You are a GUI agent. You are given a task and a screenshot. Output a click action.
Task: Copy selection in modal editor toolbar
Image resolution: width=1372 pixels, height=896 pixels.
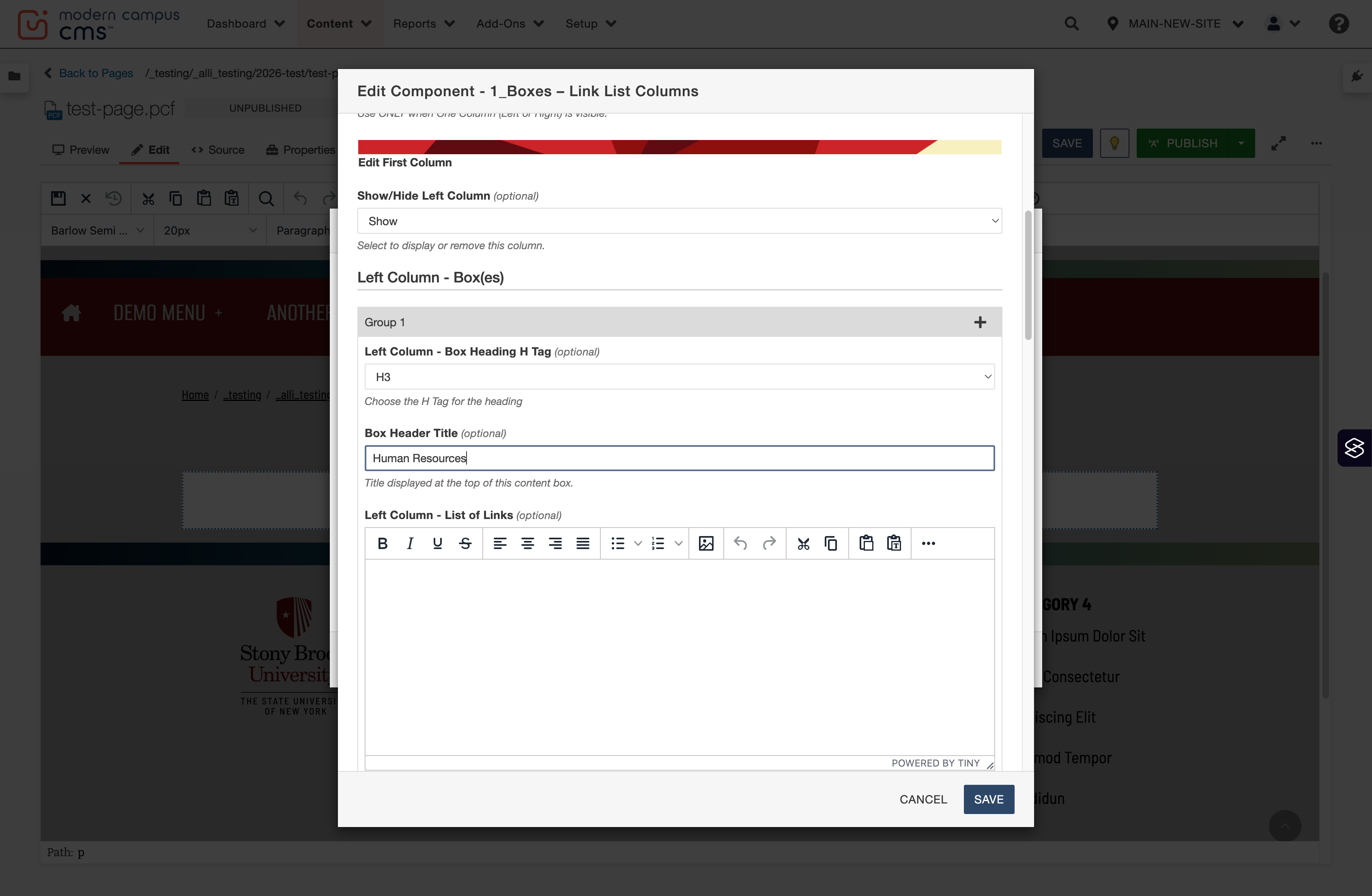831,543
